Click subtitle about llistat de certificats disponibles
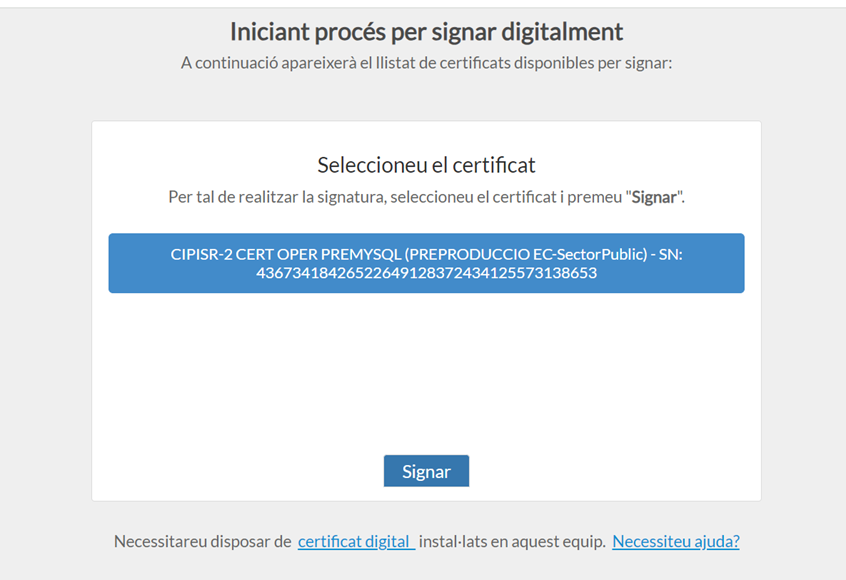Image resolution: width=846 pixels, height=580 pixels. (426, 63)
